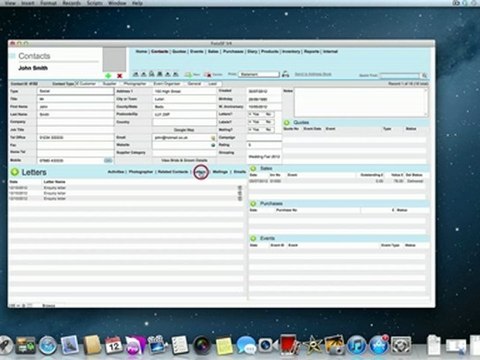Open System Preferences from the Dock

point(401,346)
